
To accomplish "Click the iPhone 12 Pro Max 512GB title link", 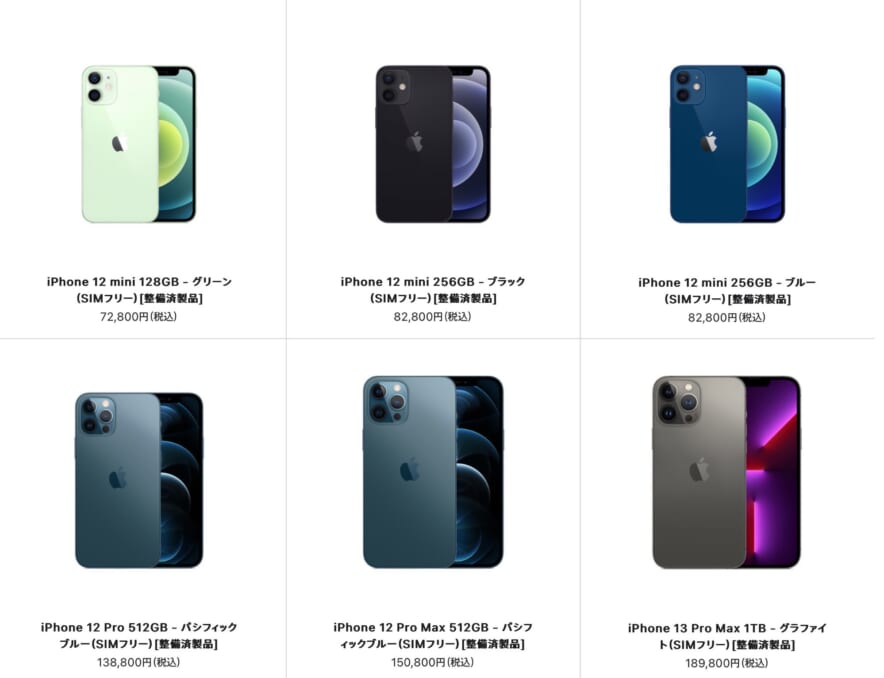I will click(433, 635).
